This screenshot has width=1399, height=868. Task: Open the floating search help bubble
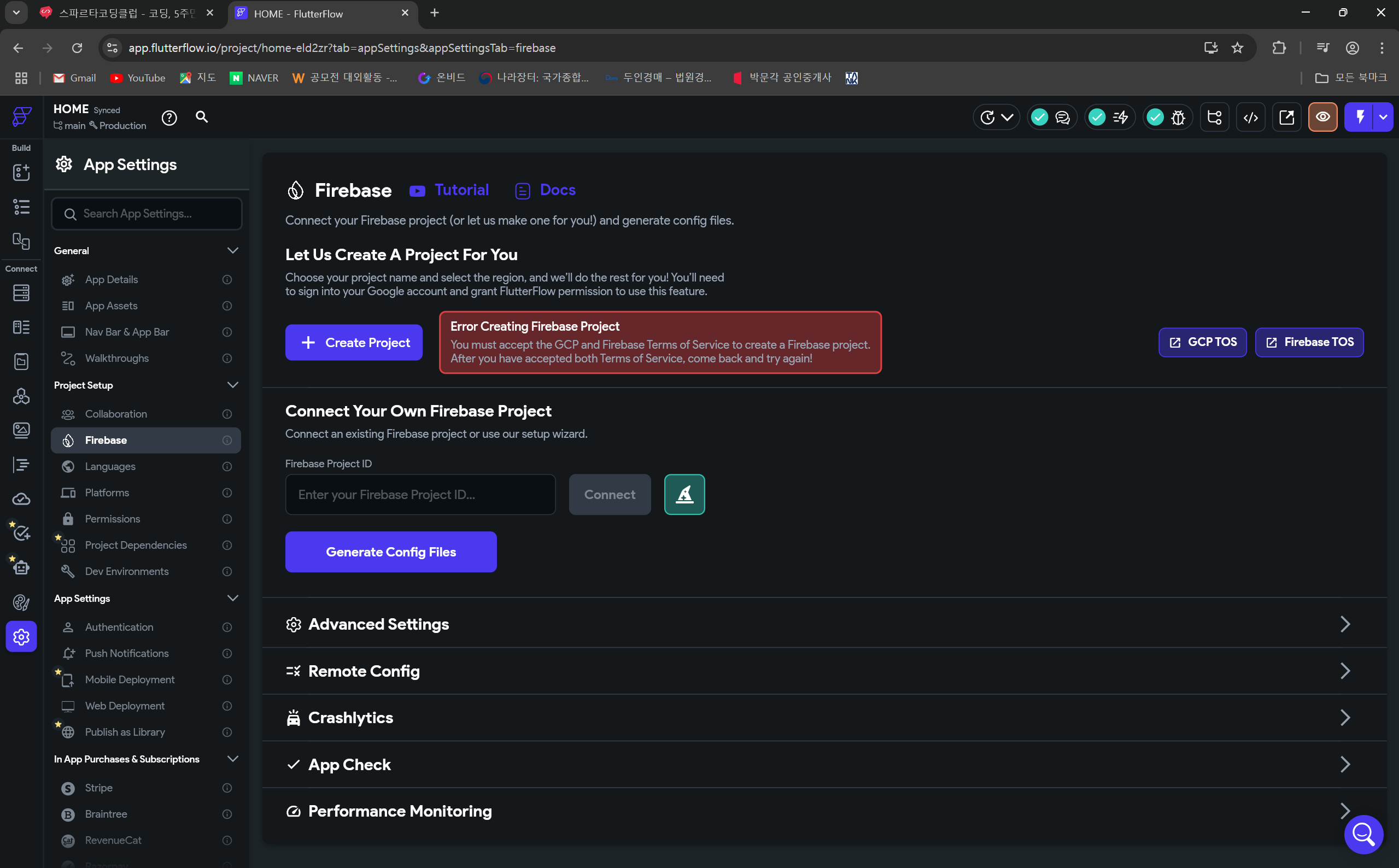point(1363,834)
